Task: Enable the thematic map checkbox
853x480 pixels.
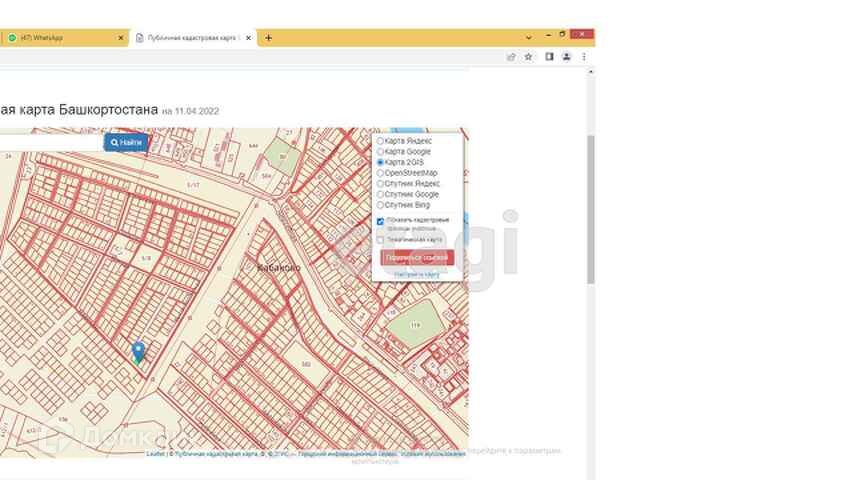Action: 380,240
